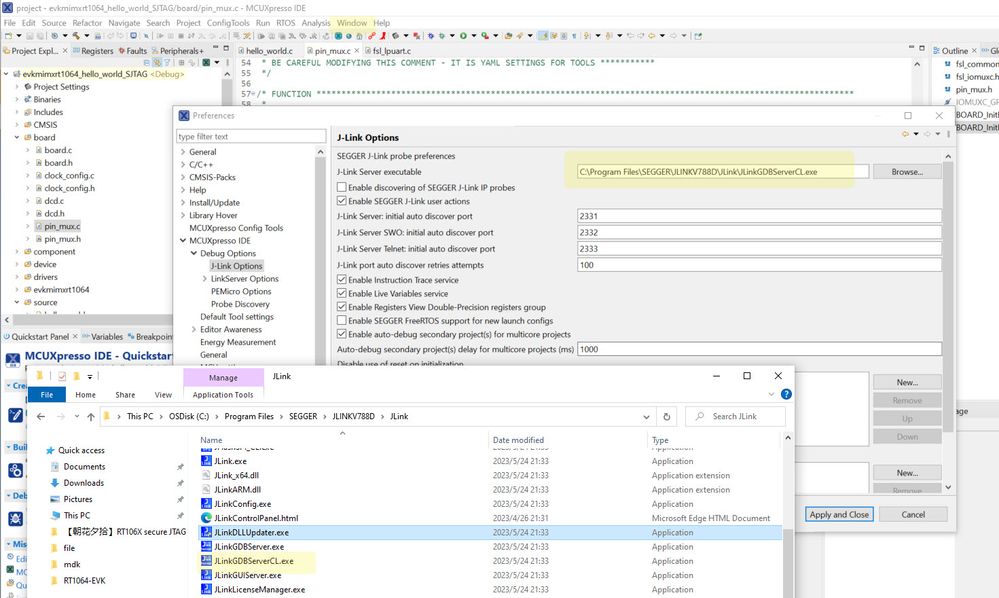
Task: Click the back arrow in Preferences header
Action: [905, 134]
